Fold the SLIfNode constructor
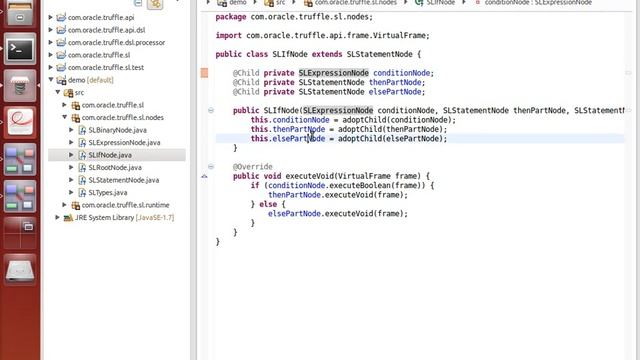 point(211,110)
